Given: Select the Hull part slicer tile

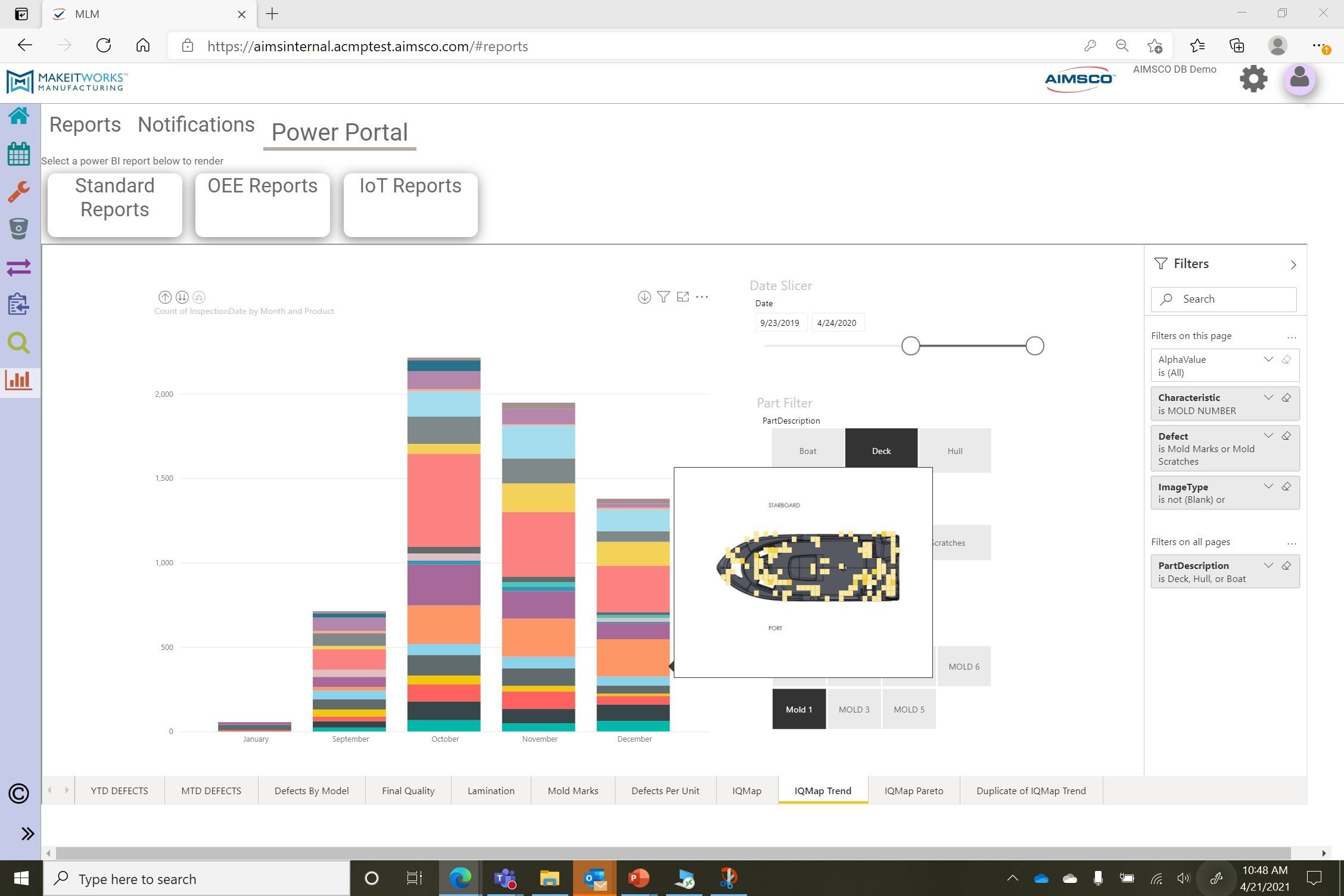Looking at the screenshot, I should click(x=954, y=451).
